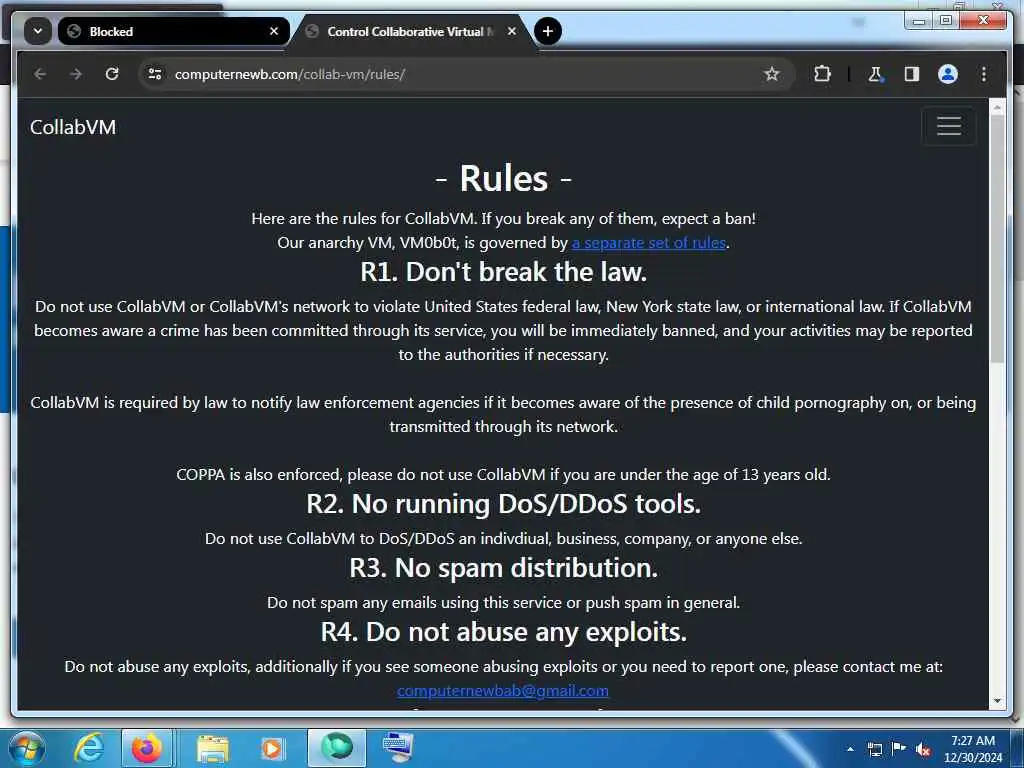This screenshot has height=768, width=1024.
Task: Open the tab search dropdown arrow
Action: point(38,31)
